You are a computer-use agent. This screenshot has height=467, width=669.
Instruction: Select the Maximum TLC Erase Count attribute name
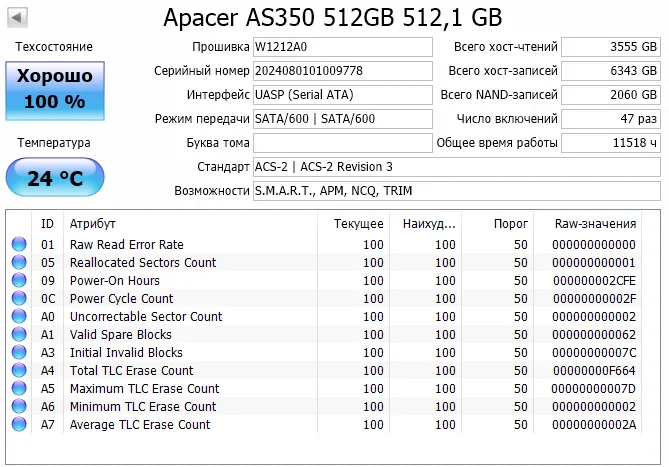point(145,389)
